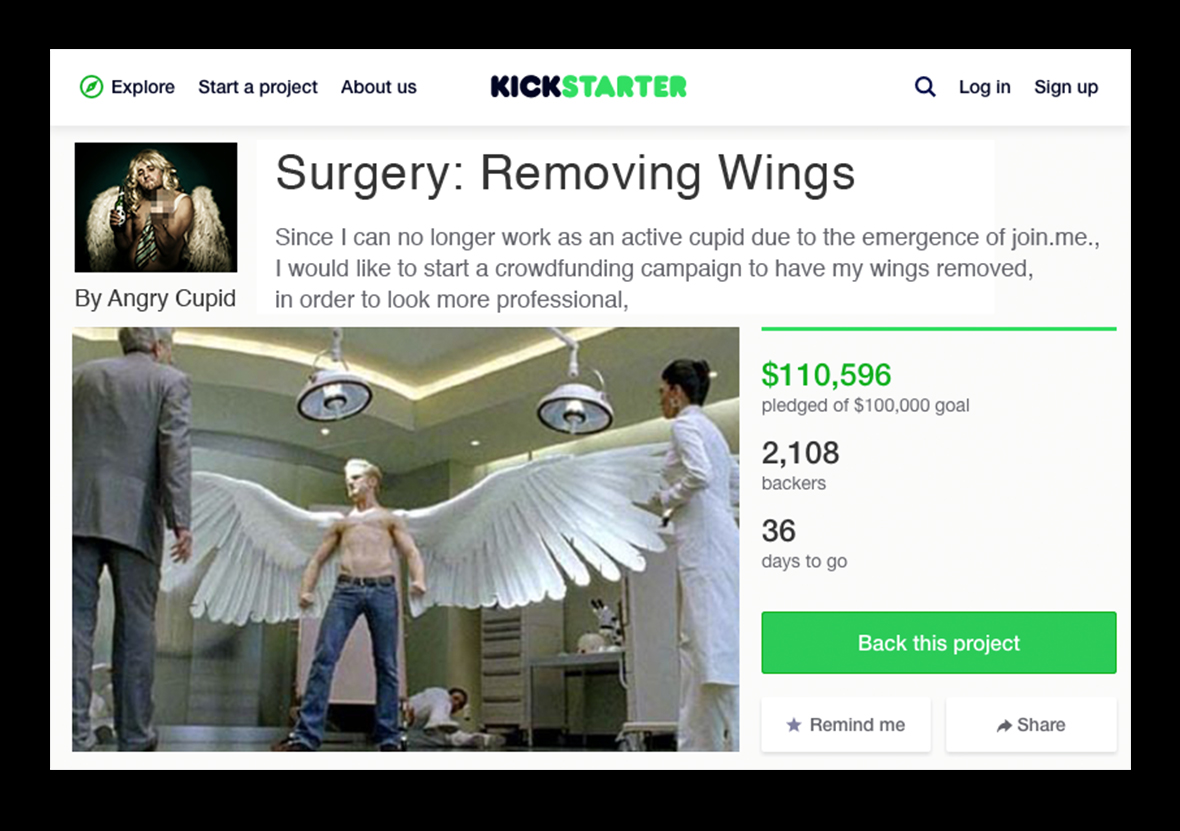This screenshot has width=1180, height=831.
Task: Click the $110,596 pledged amount
Action: tap(826, 375)
